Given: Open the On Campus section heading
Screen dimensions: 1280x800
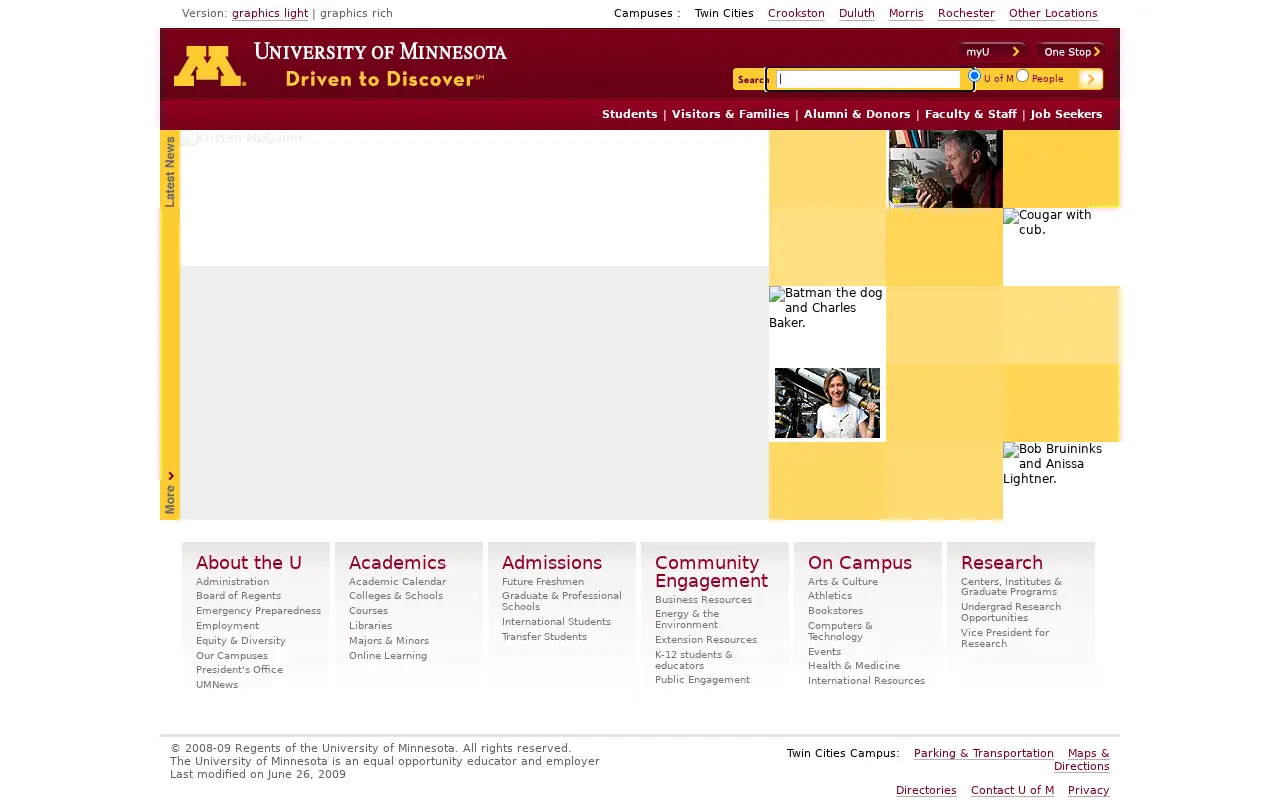Looking at the screenshot, I should coord(860,563).
